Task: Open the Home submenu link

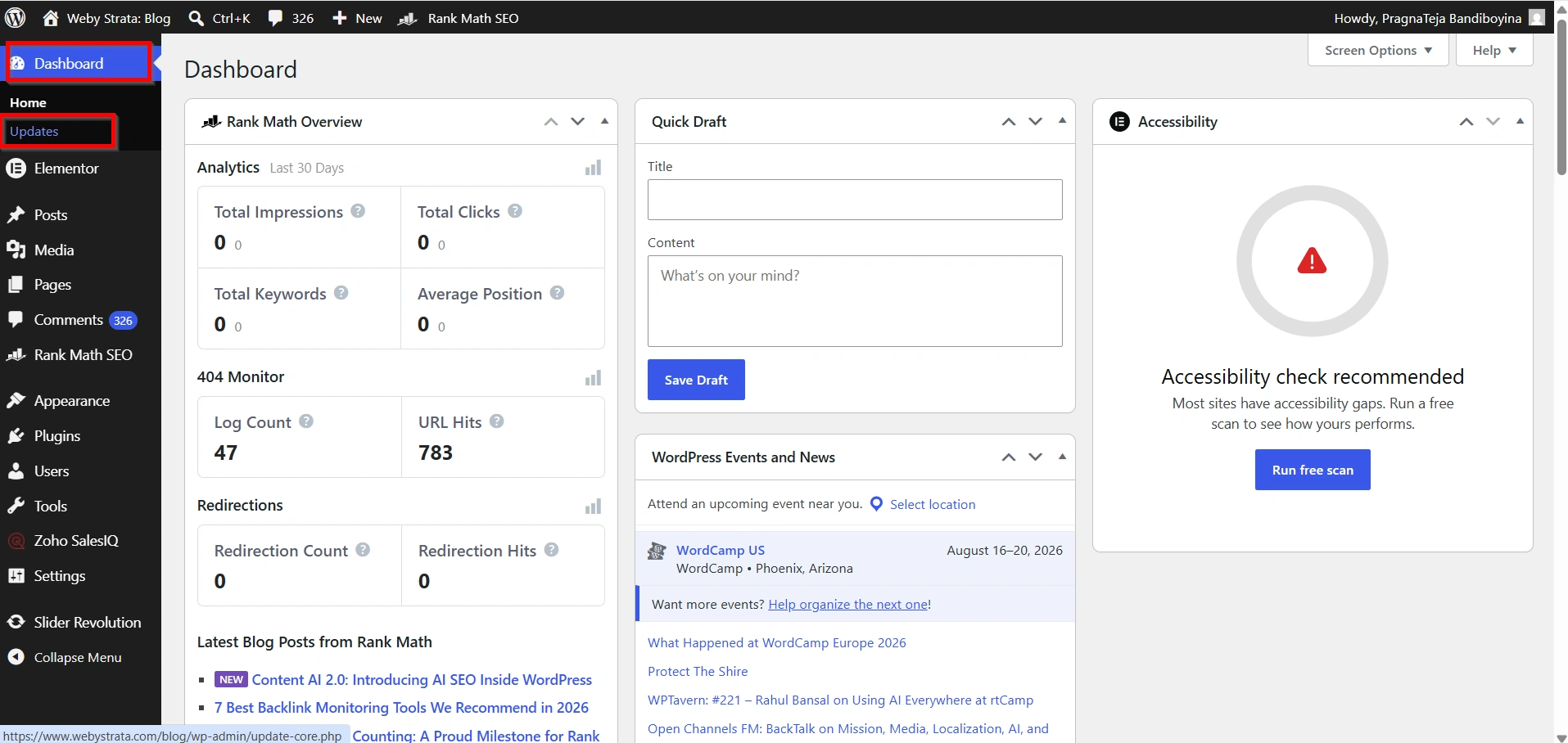Action: coord(28,102)
